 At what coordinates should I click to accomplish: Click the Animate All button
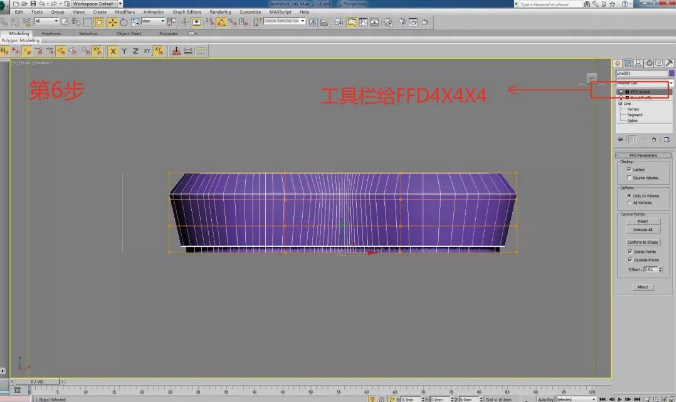(x=643, y=229)
